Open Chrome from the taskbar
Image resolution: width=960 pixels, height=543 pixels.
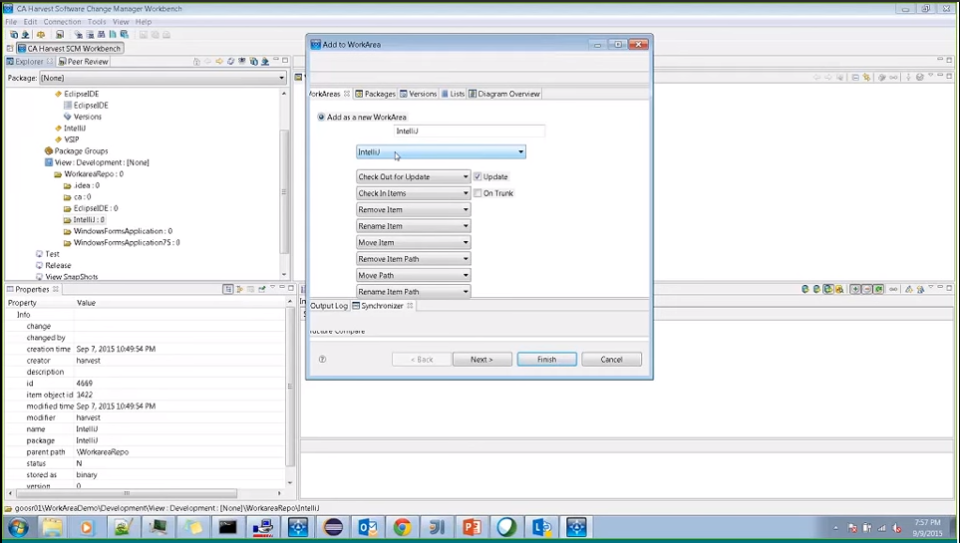pyautogui.click(x=402, y=527)
